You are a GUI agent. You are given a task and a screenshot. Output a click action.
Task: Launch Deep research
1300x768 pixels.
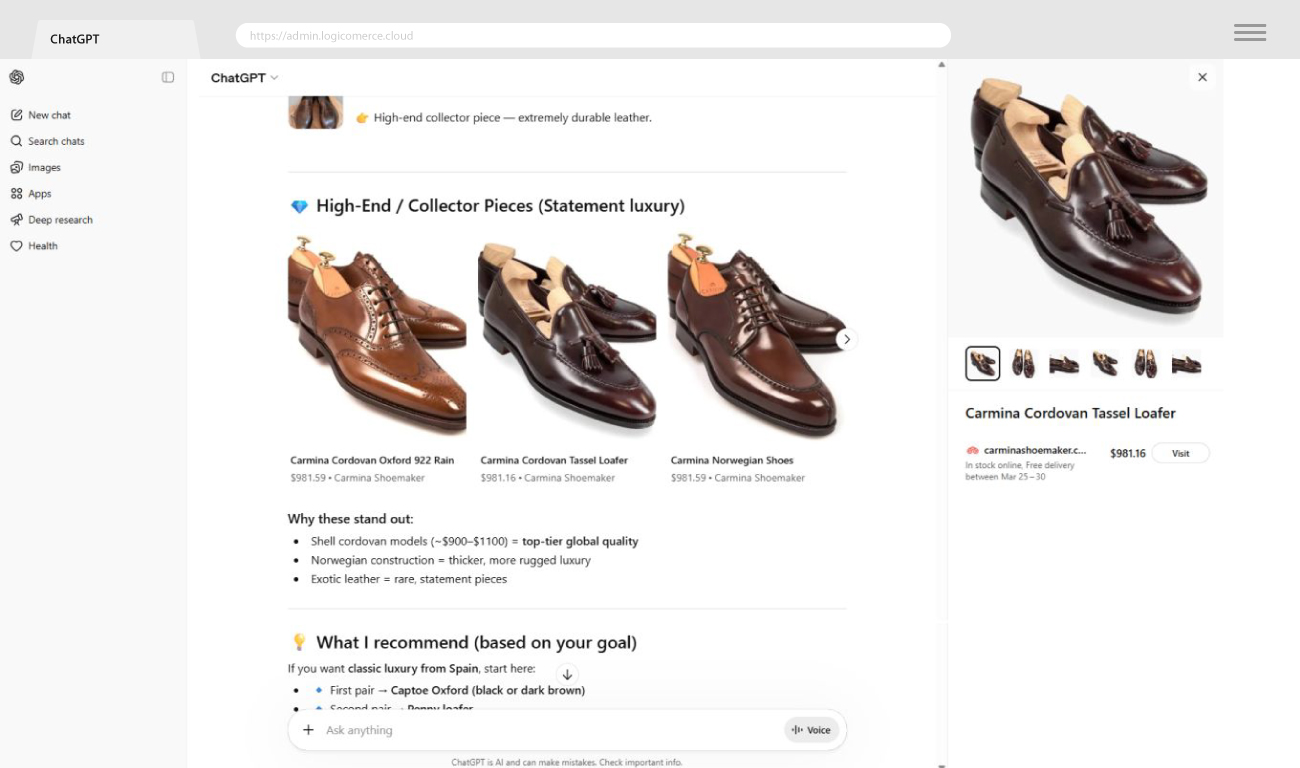tap(60, 219)
